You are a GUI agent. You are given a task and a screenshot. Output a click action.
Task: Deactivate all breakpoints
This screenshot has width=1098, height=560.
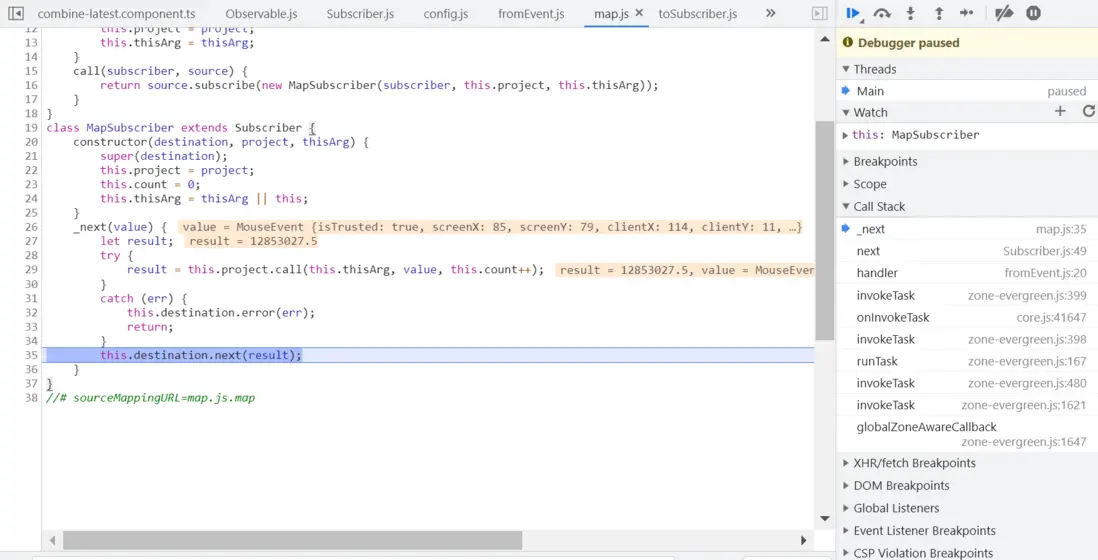coord(1004,13)
